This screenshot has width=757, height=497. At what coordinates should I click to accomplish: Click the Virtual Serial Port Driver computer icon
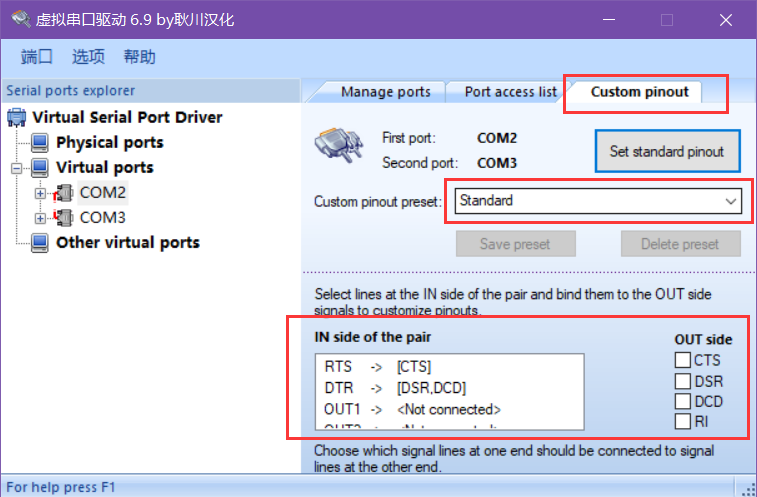[16, 117]
